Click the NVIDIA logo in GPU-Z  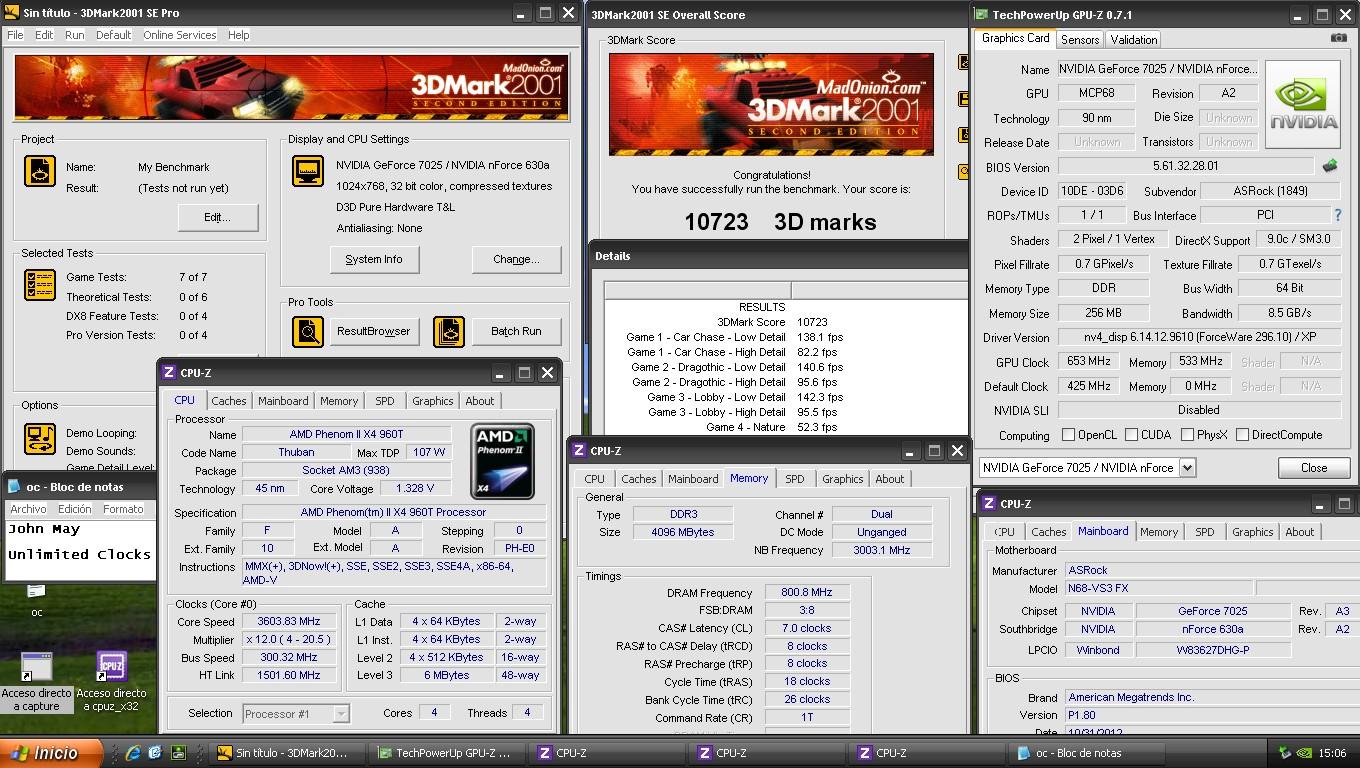(1303, 105)
